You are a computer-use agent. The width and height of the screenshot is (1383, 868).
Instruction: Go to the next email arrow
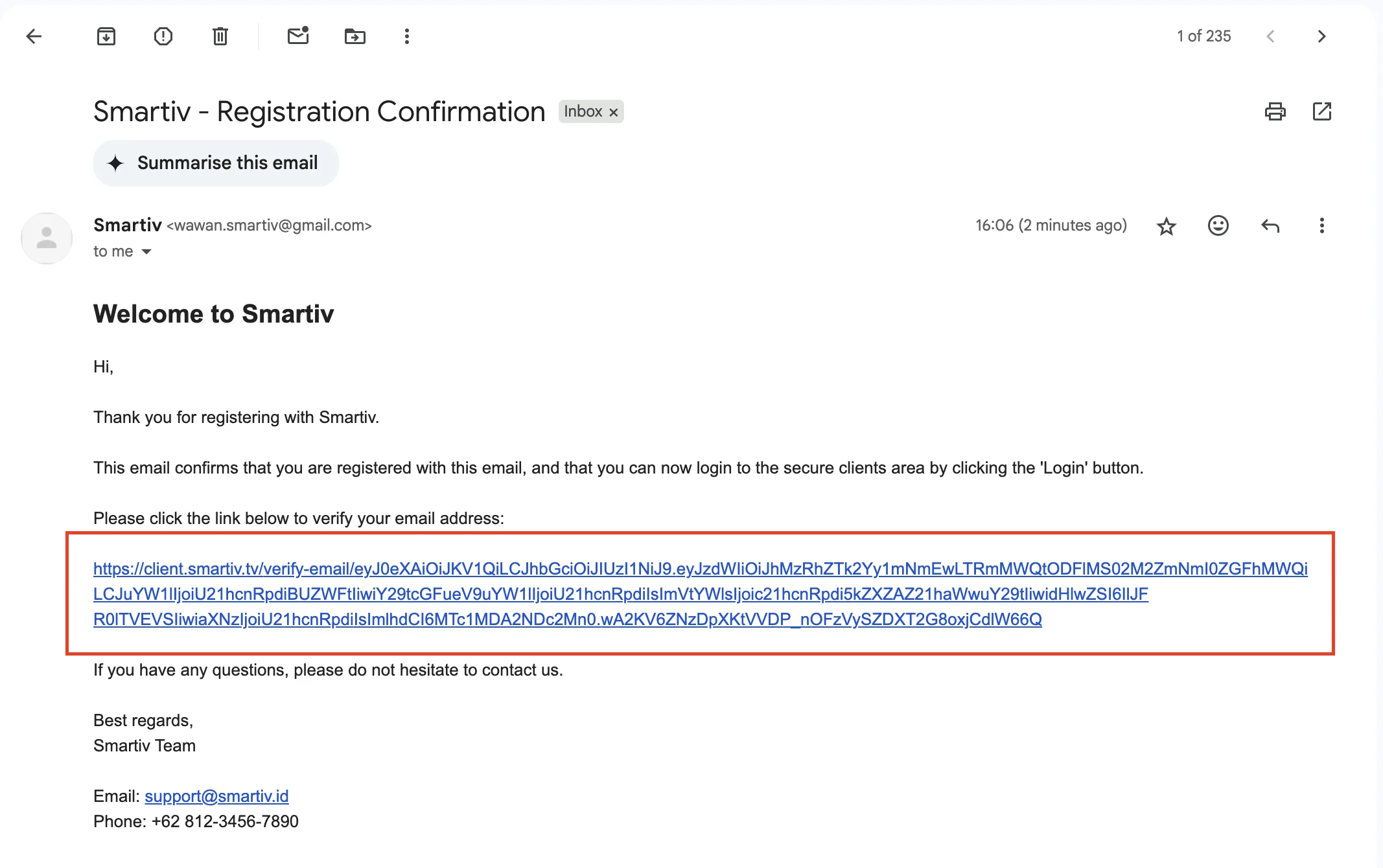[1322, 36]
